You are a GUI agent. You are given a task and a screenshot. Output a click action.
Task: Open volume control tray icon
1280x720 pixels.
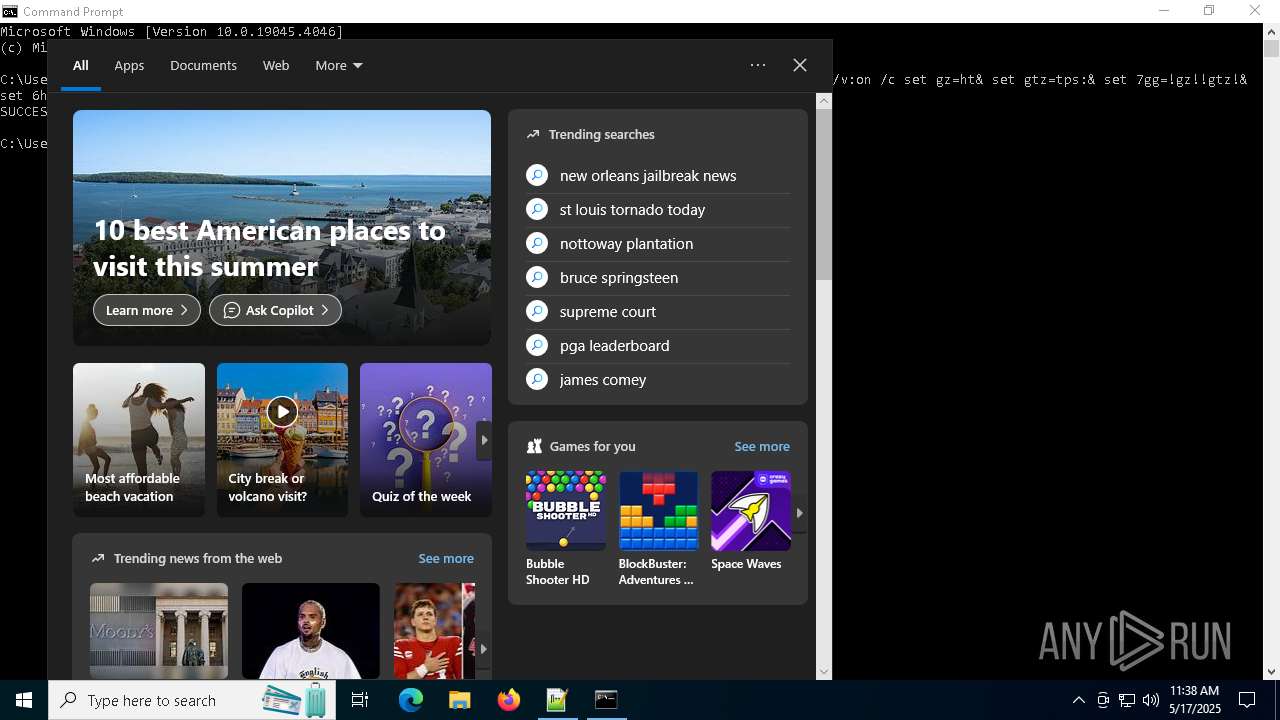tap(1151, 700)
